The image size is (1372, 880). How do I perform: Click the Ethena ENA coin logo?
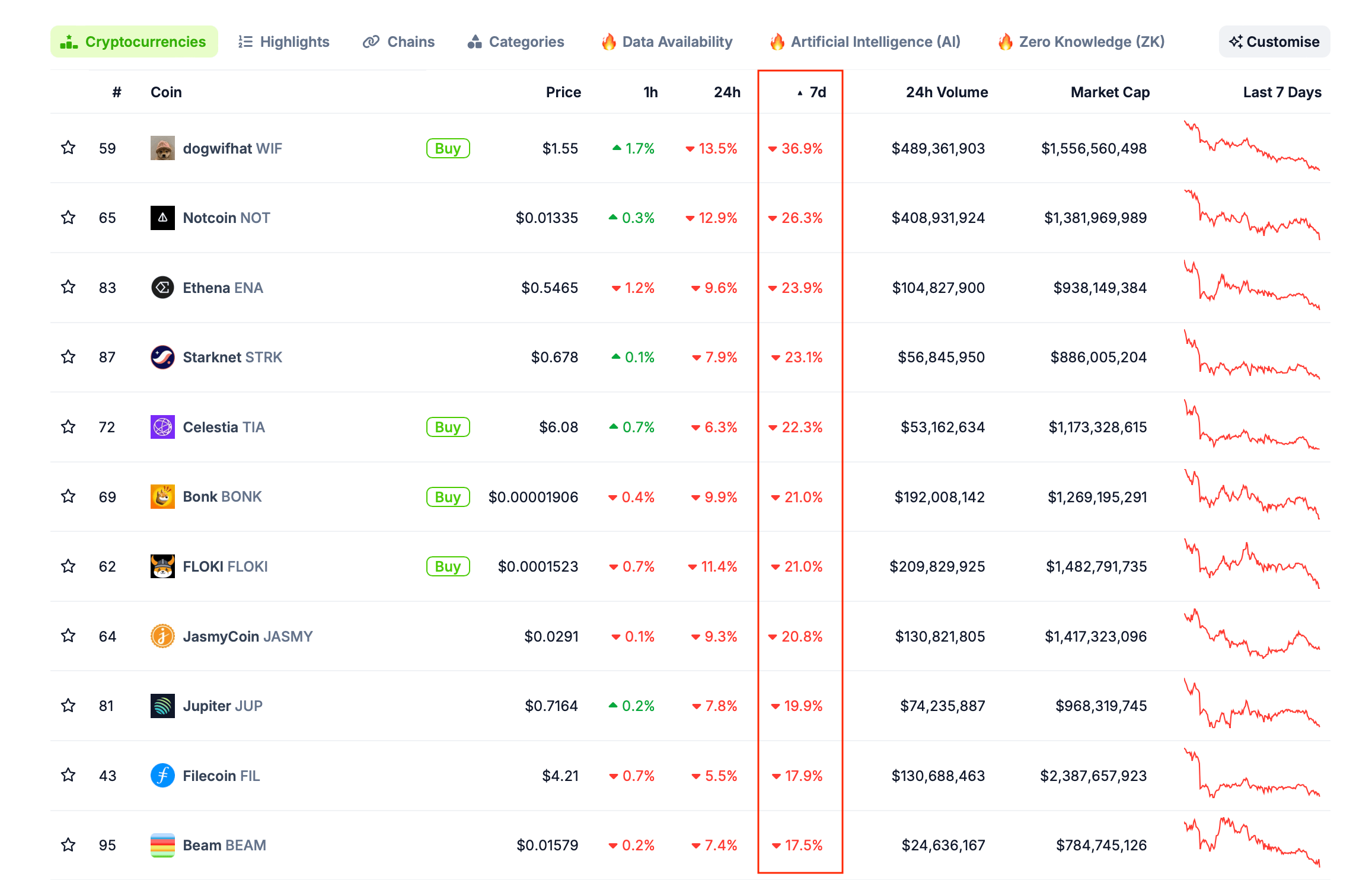(162, 288)
